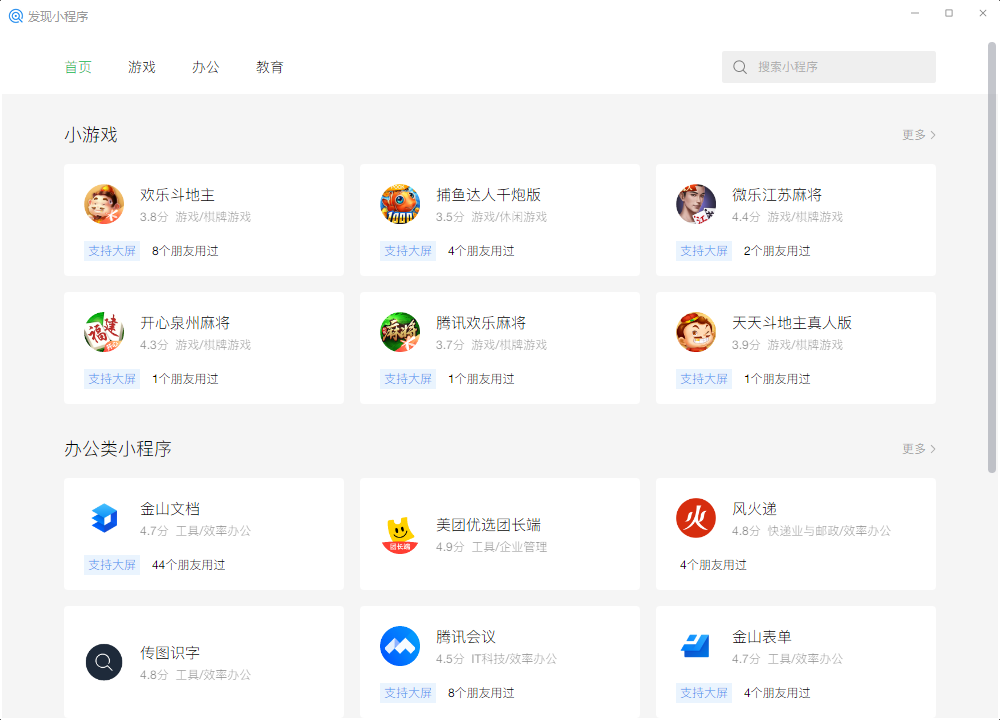Click the 办公类小程序 section heading
The width and height of the screenshot is (1000, 720).
[x=118, y=449]
